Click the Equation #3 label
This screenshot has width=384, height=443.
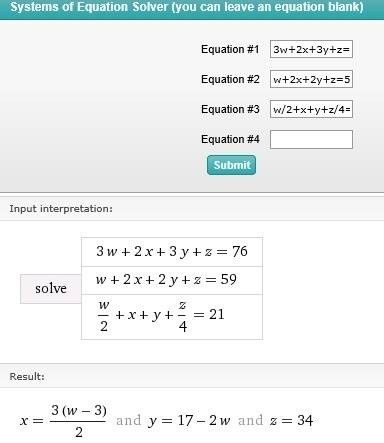[x=230, y=109]
